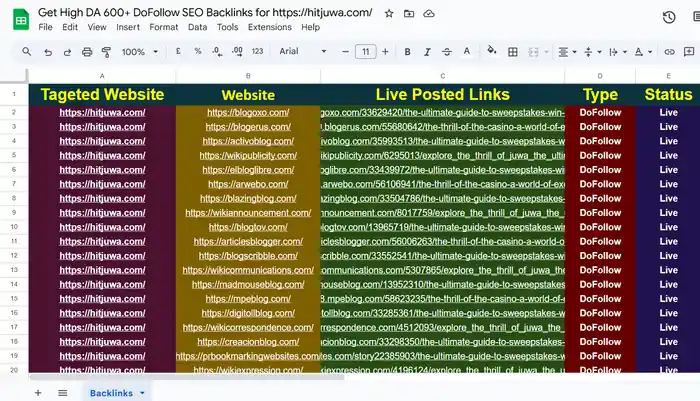Open the Format menu
700x401 pixels.
(163, 27)
